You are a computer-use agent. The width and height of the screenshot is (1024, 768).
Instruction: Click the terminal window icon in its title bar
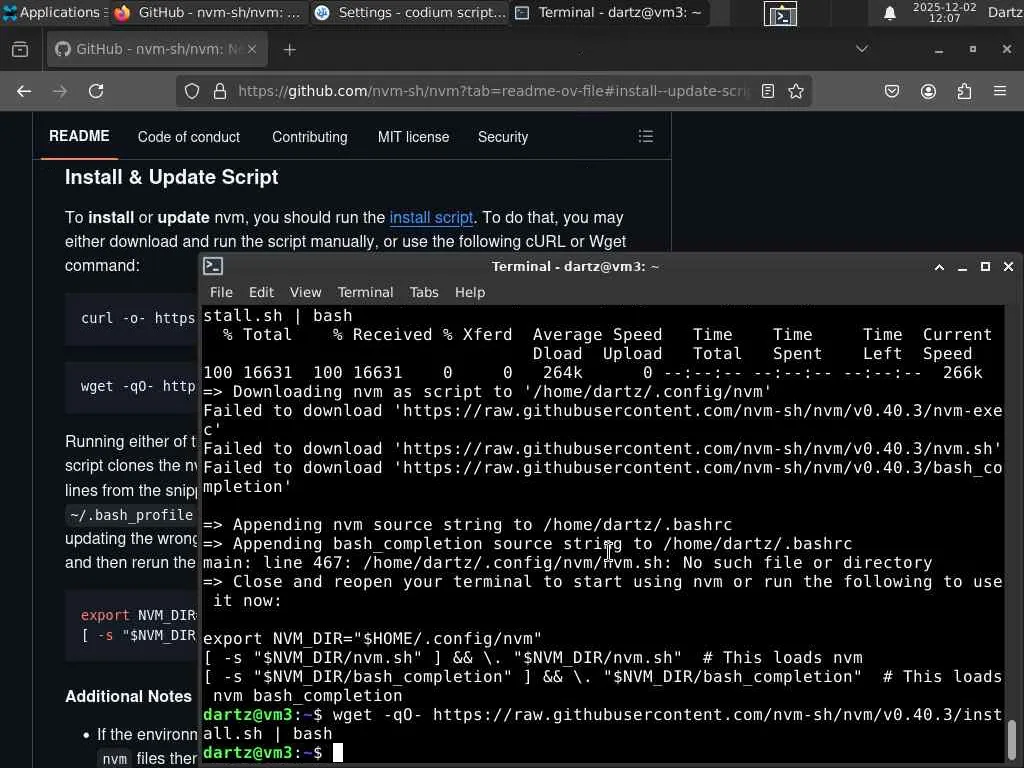(214, 266)
